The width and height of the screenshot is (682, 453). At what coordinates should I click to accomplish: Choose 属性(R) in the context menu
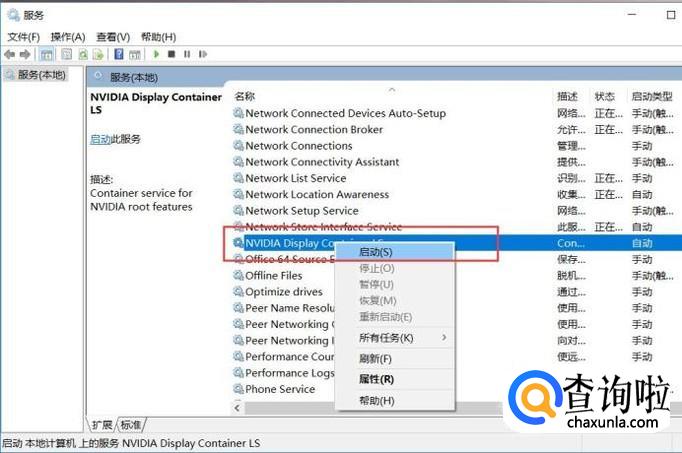376,379
